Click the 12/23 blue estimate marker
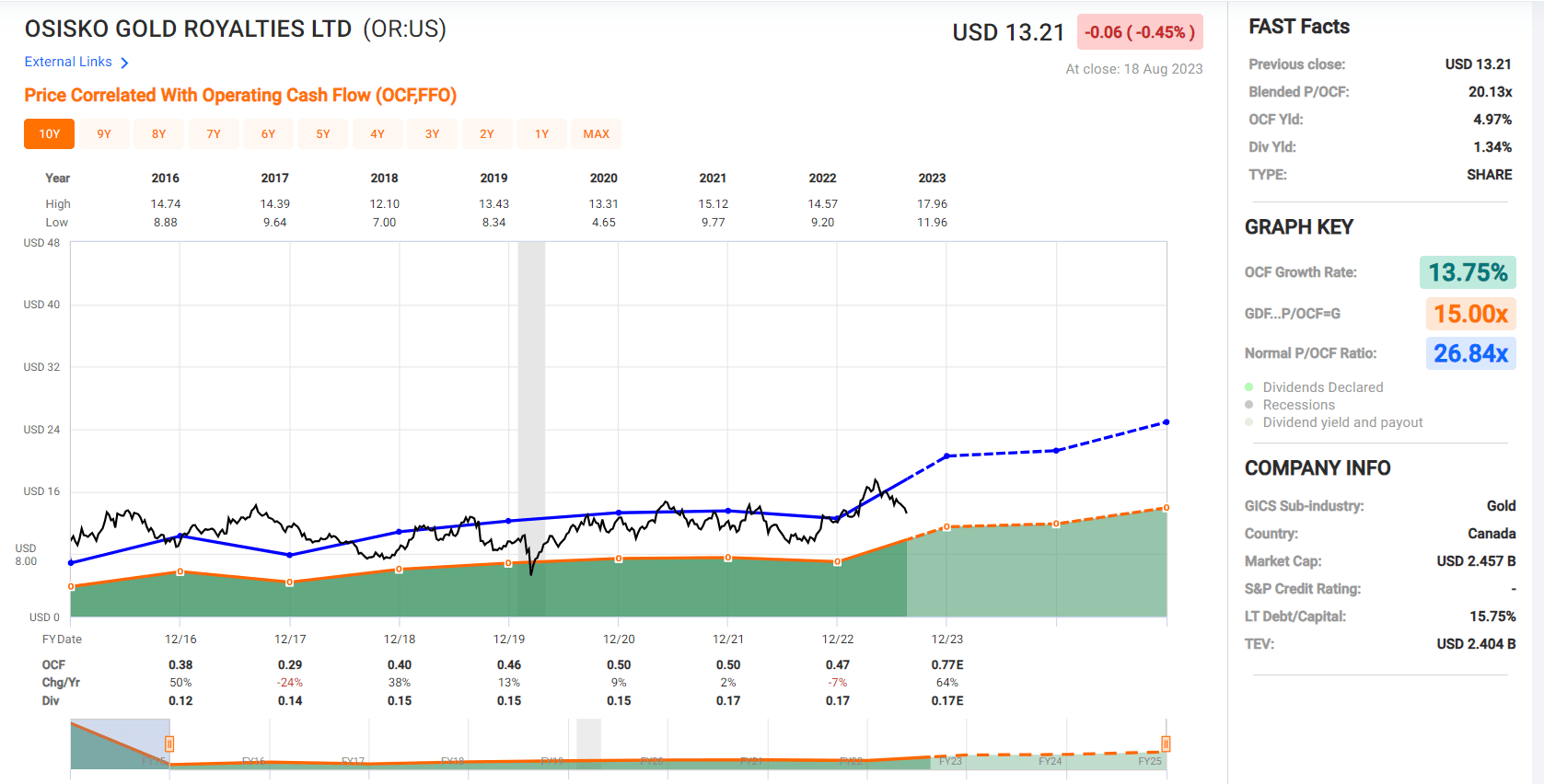The image size is (1544, 784). pyautogui.click(x=946, y=455)
